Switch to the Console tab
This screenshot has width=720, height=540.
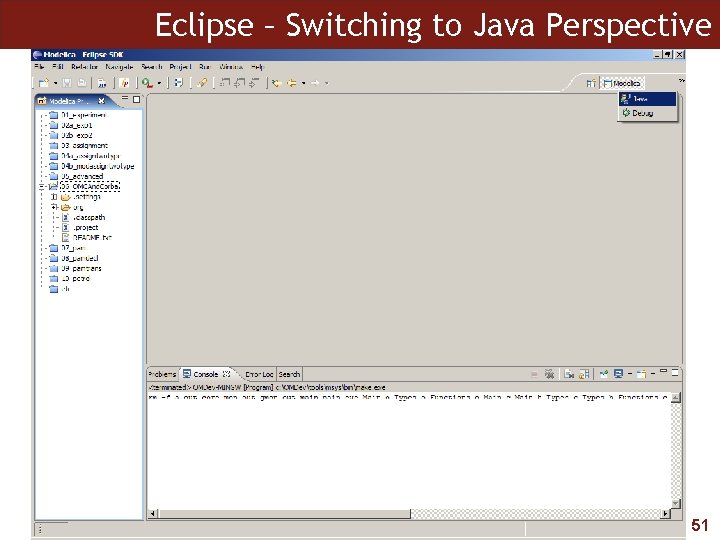click(205, 374)
